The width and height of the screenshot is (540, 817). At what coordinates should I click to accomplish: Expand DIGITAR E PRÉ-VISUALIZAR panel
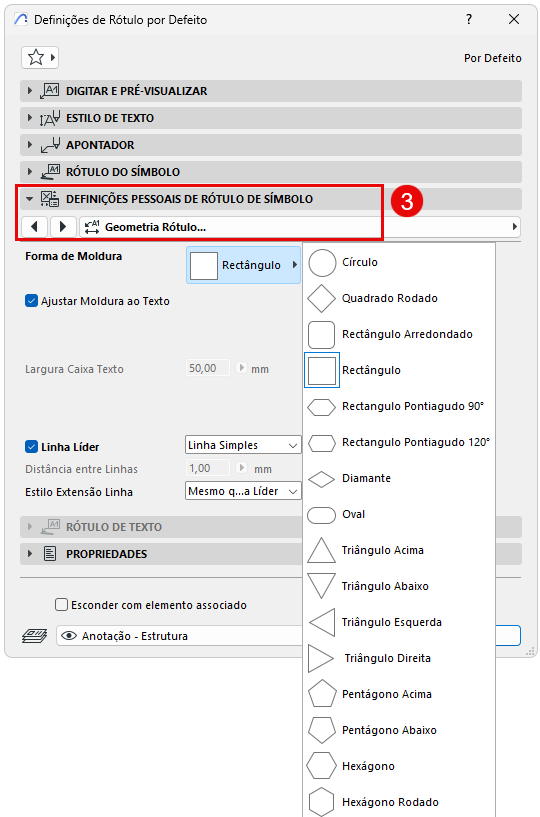271,91
